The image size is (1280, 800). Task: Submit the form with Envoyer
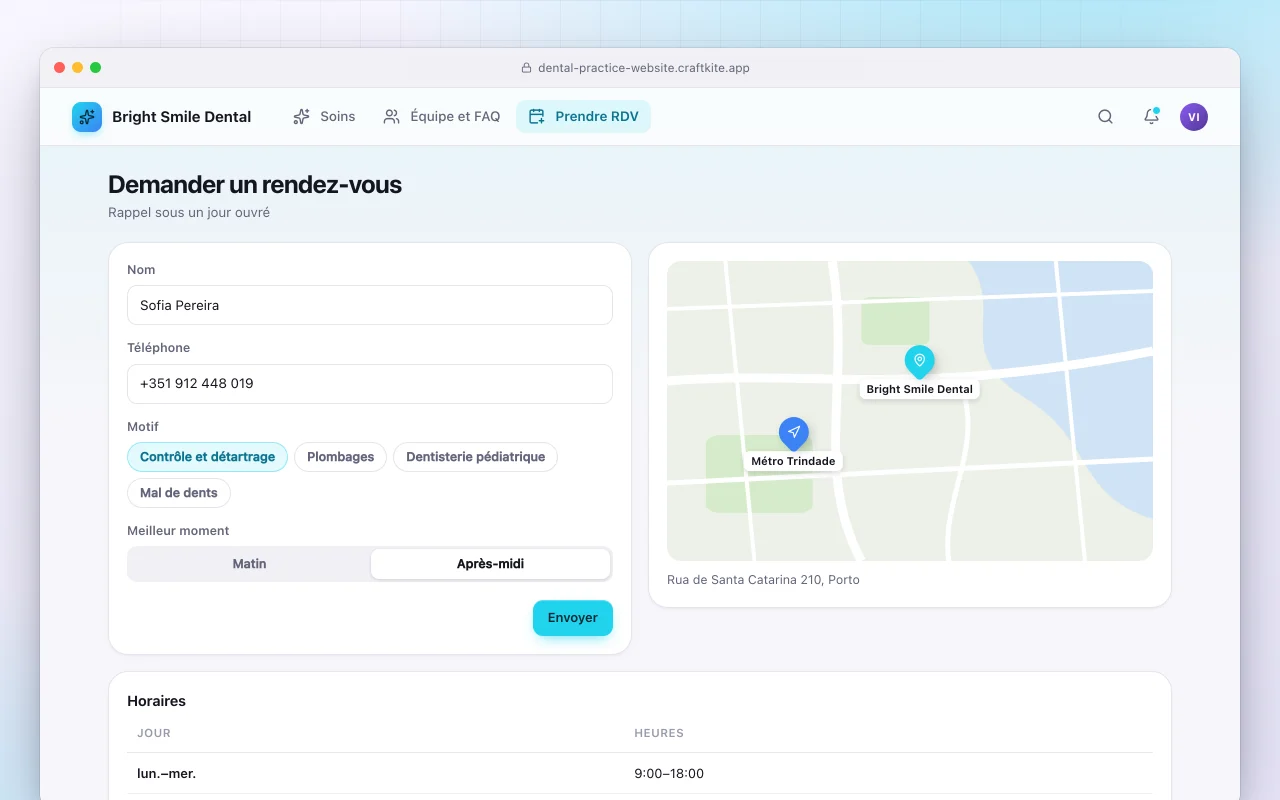point(573,618)
